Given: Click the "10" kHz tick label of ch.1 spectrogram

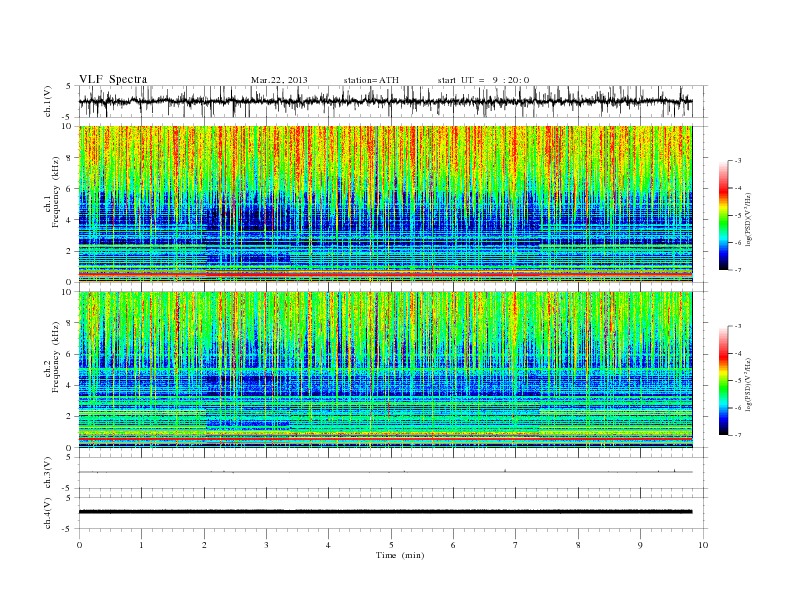Looking at the screenshot, I should point(67,126).
